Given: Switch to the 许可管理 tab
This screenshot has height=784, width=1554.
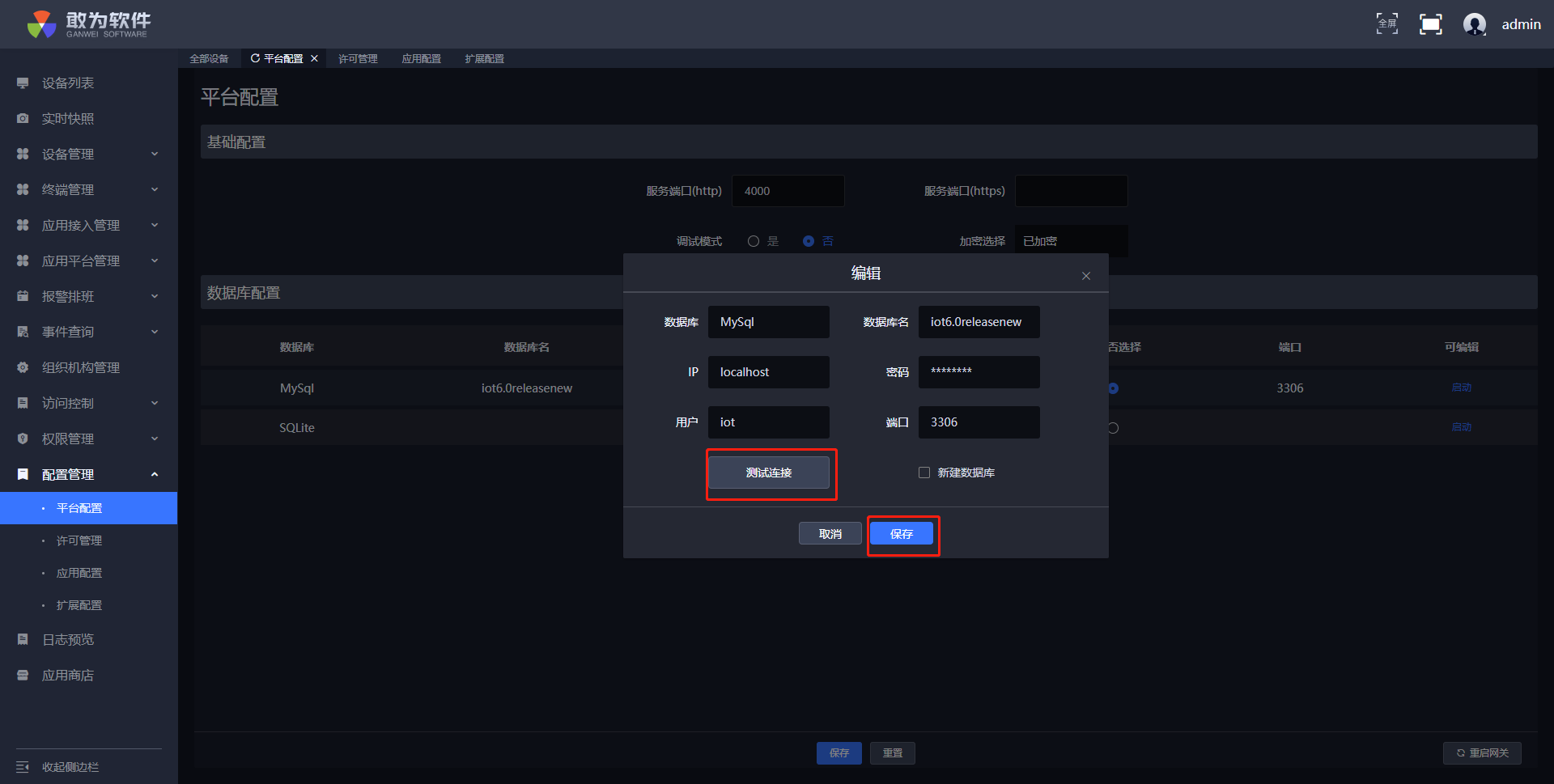Looking at the screenshot, I should pyautogui.click(x=358, y=59).
